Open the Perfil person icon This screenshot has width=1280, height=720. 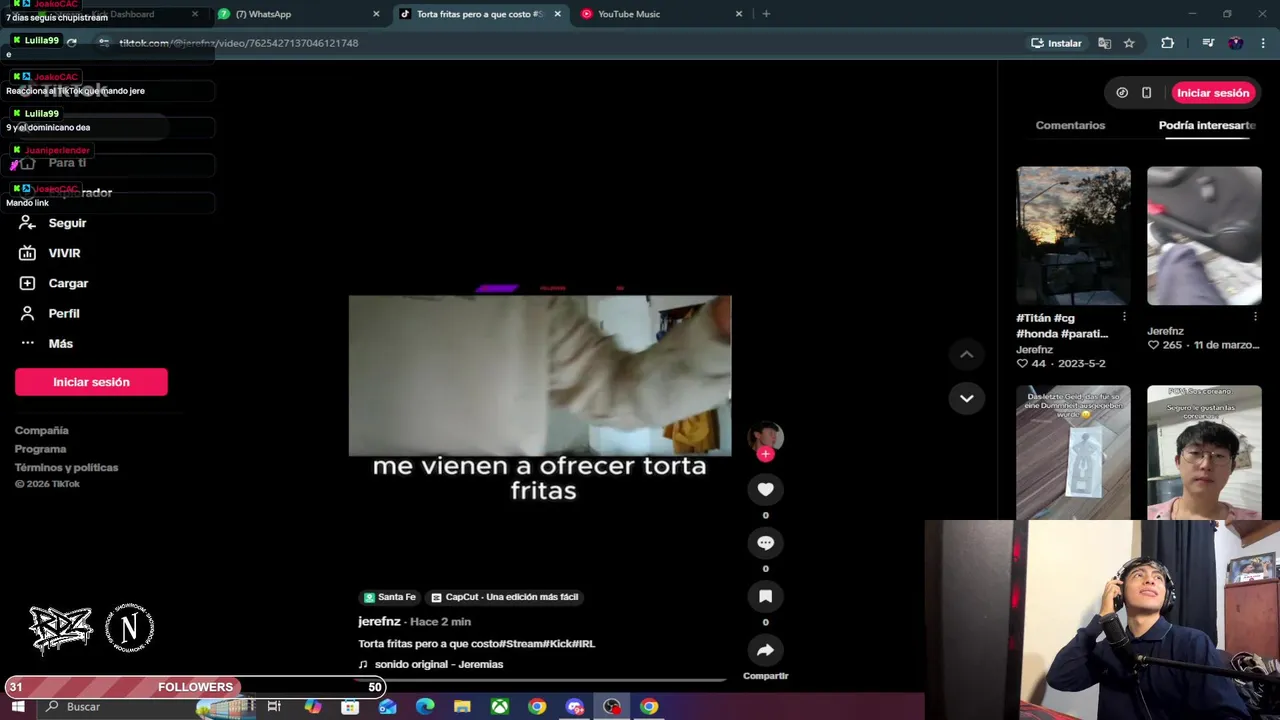(28, 313)
